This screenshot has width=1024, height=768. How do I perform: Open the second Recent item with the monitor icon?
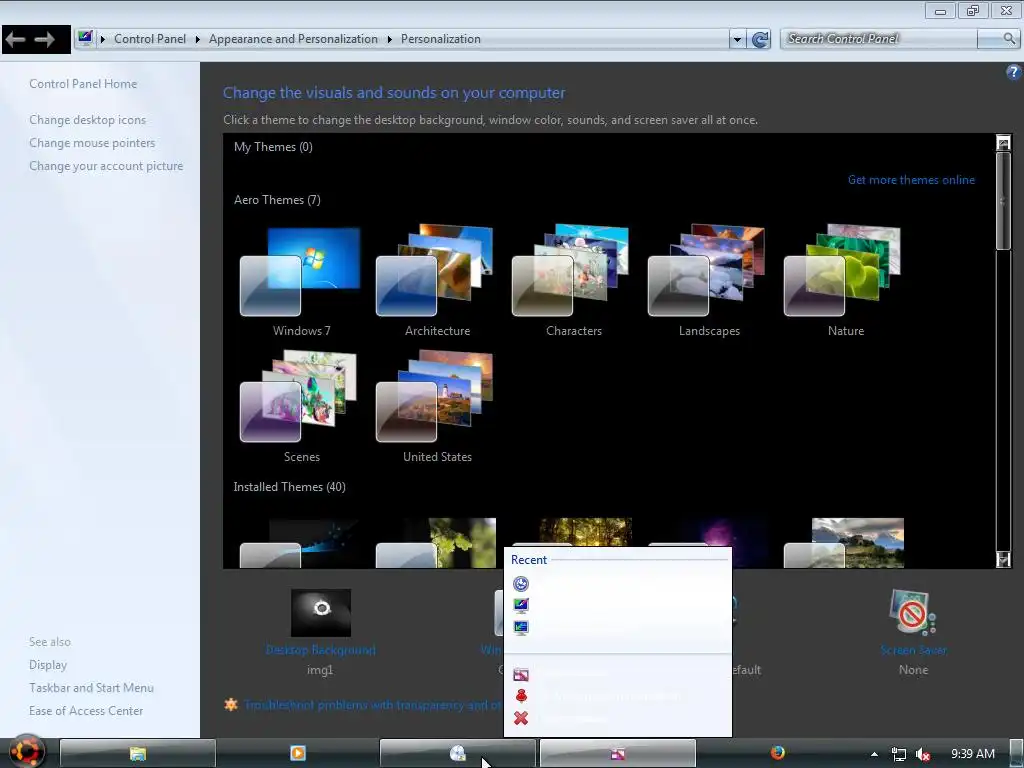click(x=618, y=605)
